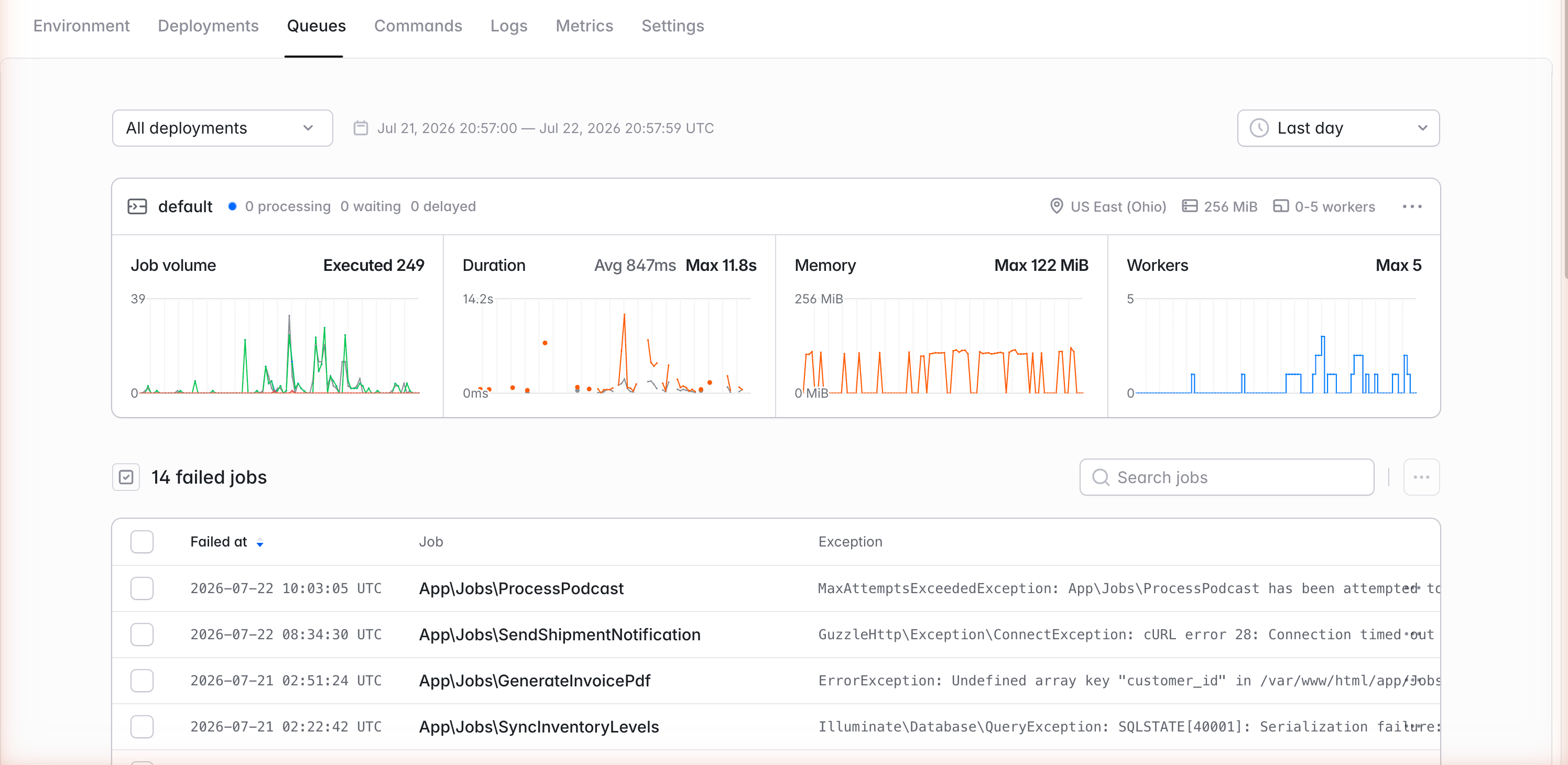This screenshot has width=1568, height=765.
Task: Click the location pin icon for US East
Action: [1056, 206]
